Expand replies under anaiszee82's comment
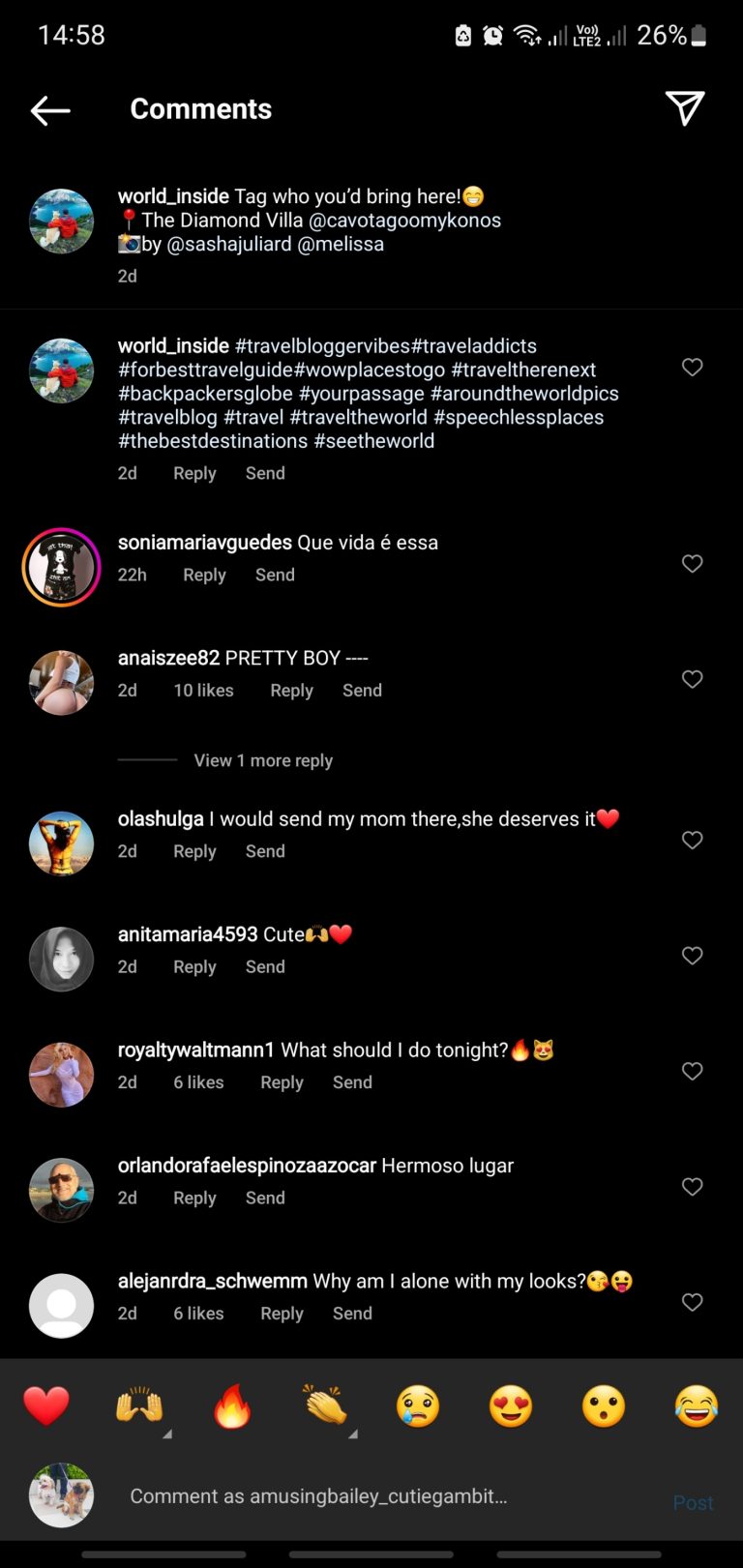 [x=262, y=760]
